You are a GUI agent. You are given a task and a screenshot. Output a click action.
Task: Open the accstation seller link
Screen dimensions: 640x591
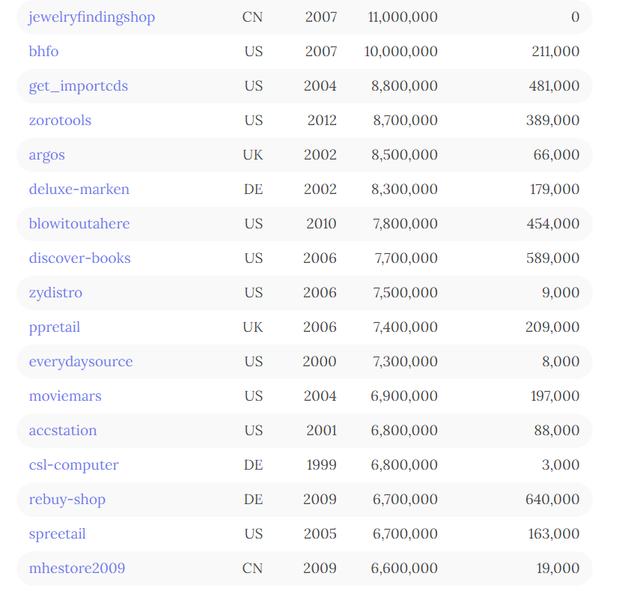click(63, 431)
